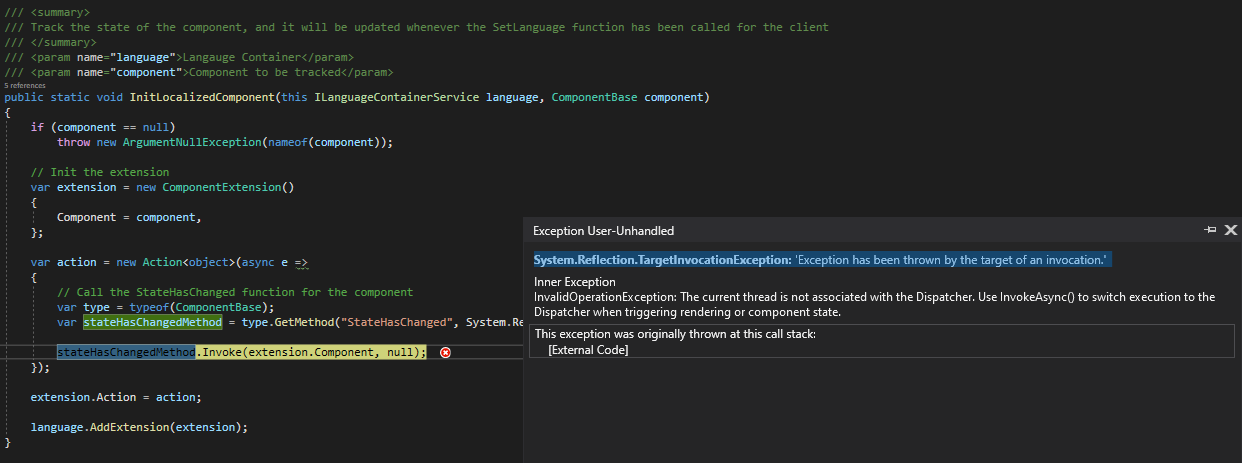
Task: Click the 'Inner Exception' label
Action: click(575, 282)
